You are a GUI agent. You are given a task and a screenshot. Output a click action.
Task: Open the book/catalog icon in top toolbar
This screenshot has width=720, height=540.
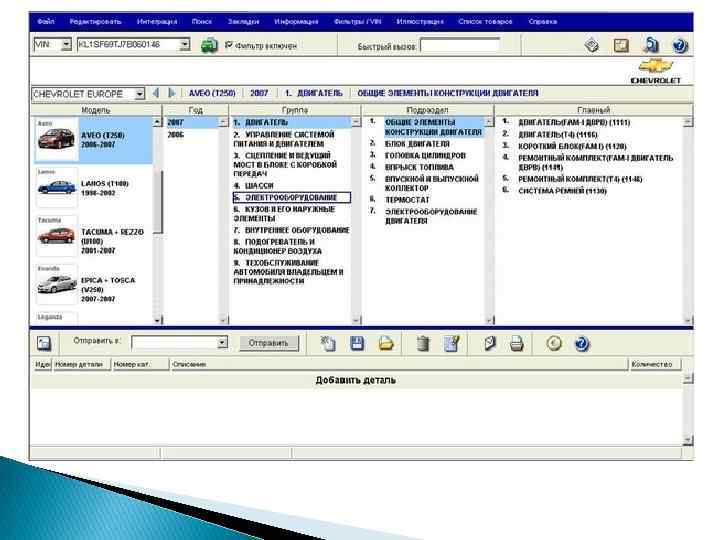(x=592, y=45)
